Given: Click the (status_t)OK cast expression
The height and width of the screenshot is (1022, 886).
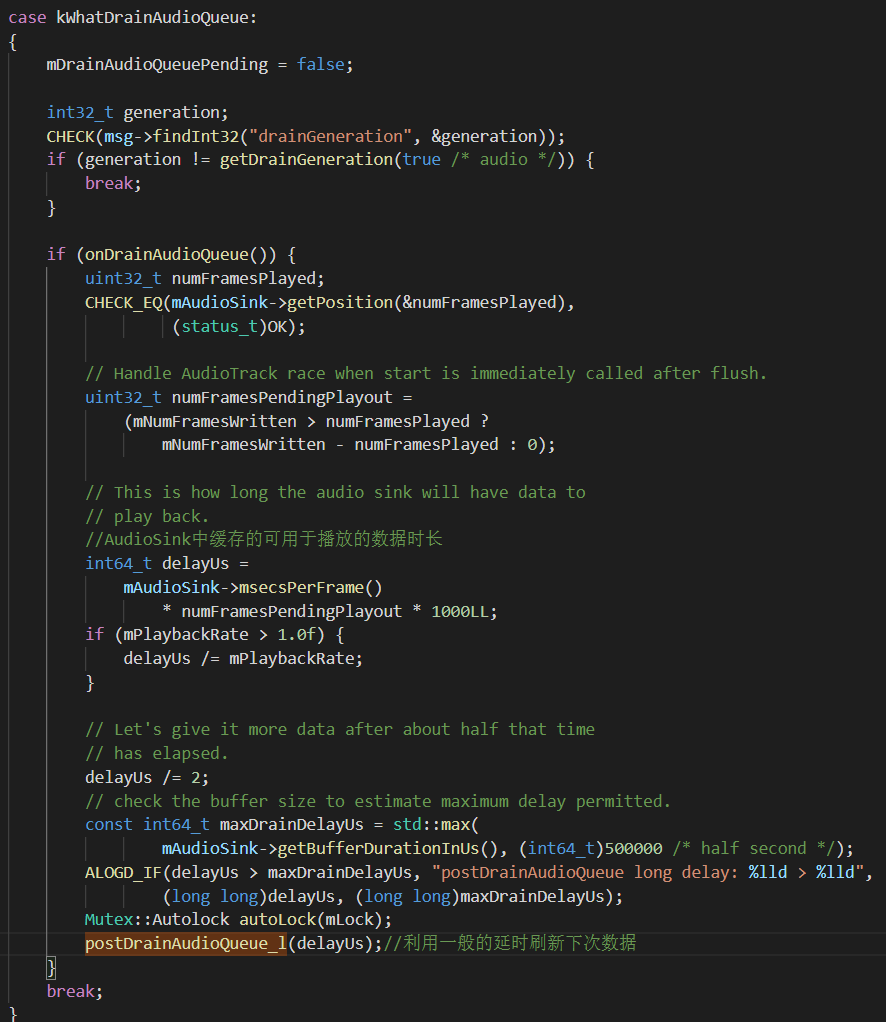Looking at the screenshot, I should 235,327.
